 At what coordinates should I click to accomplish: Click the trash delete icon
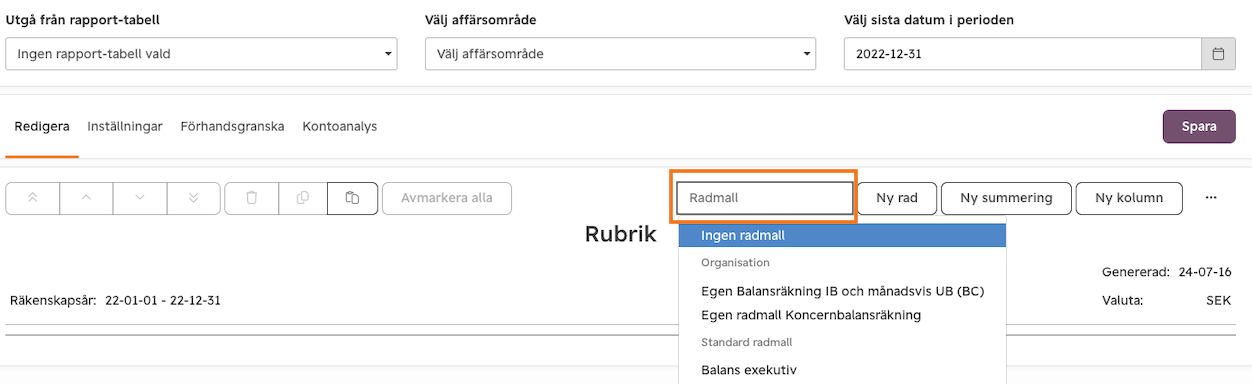[251, 198]
